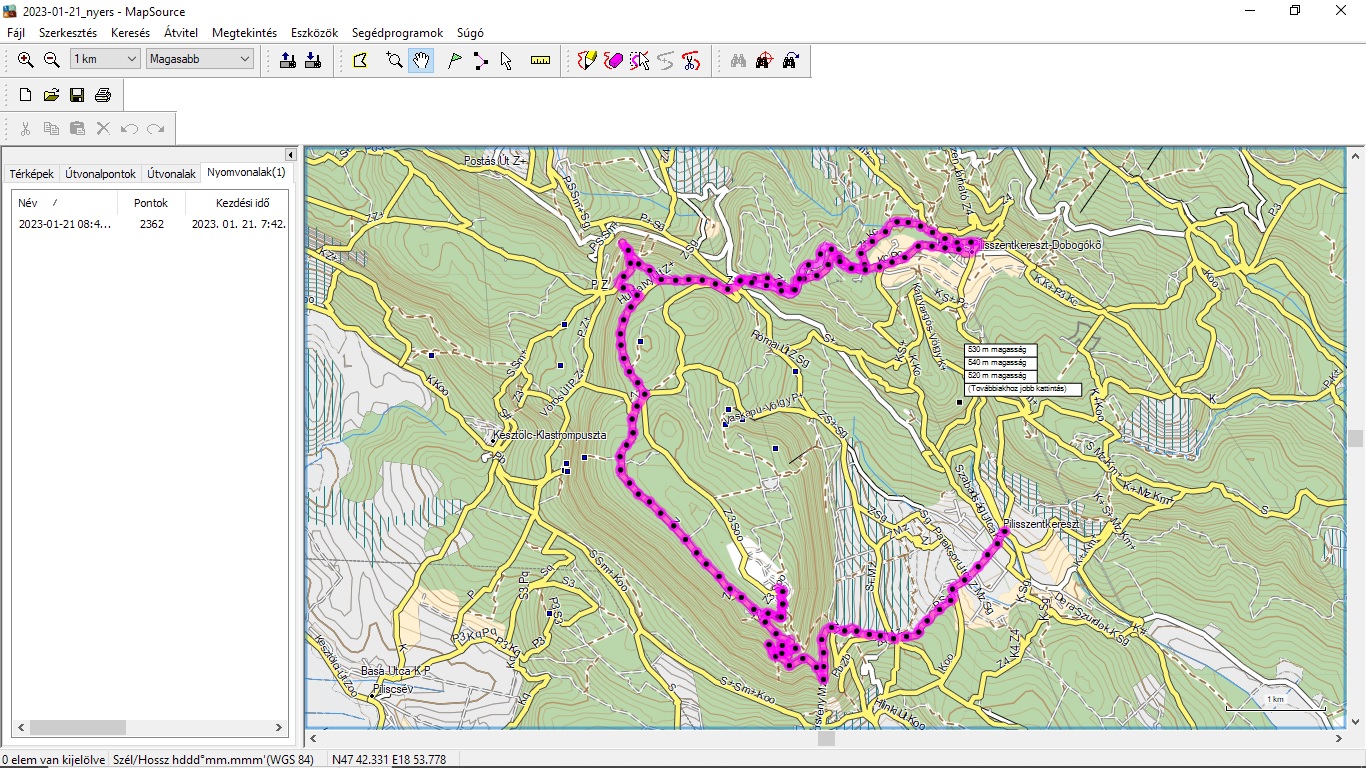
Task: Select the track draw pencil tool
Action: [587, 60]
